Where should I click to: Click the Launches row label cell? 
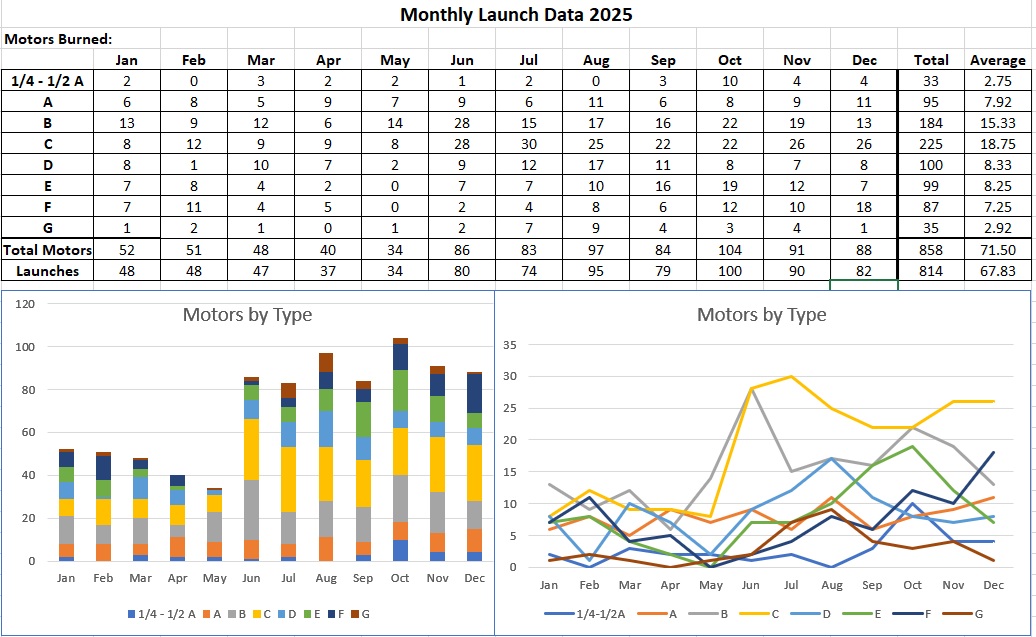click(48, 270)
